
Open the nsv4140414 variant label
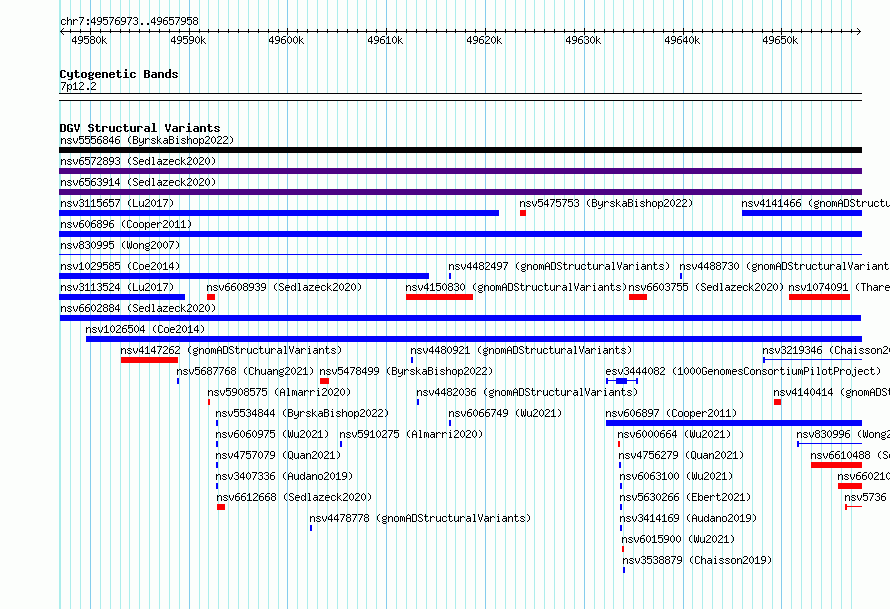[x=832, y=392]
